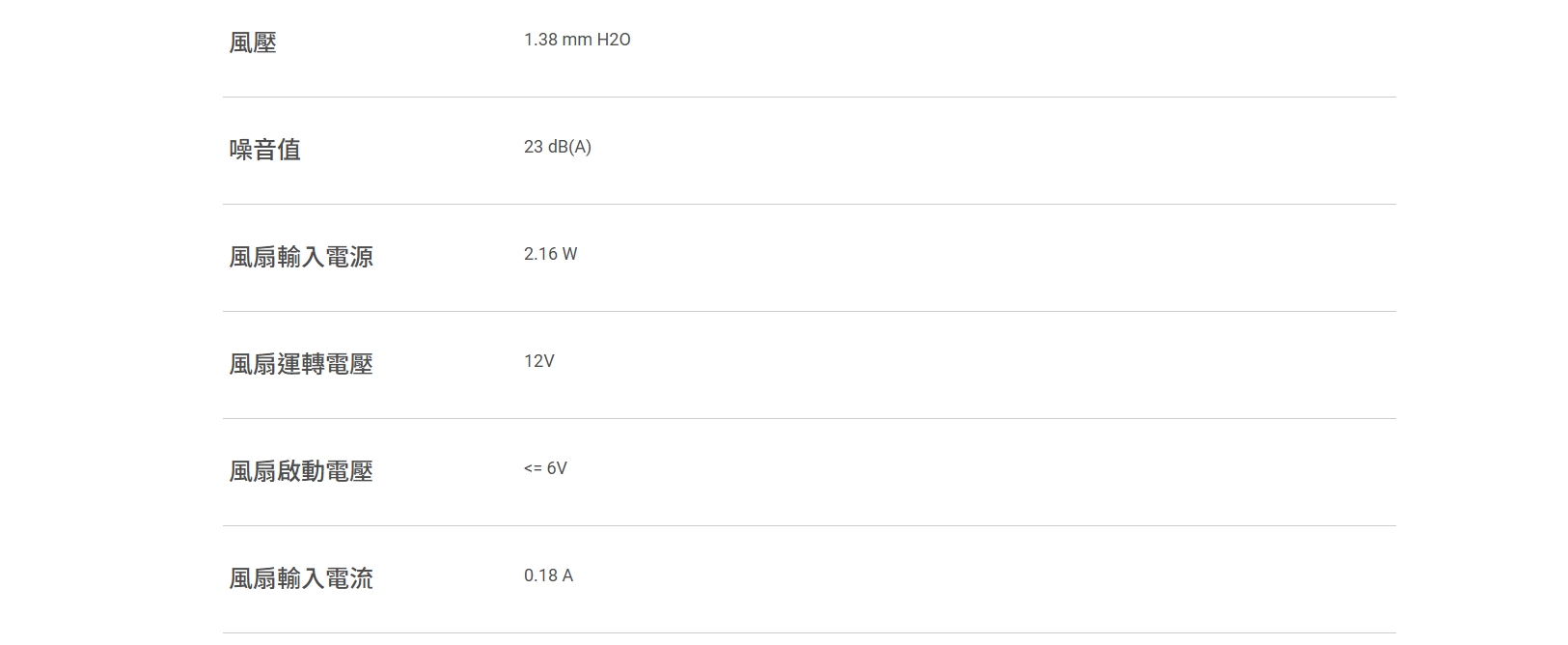1568x645 pixels.
Task: Click the 風扇輸入電源 label
Action: point(301,257)
